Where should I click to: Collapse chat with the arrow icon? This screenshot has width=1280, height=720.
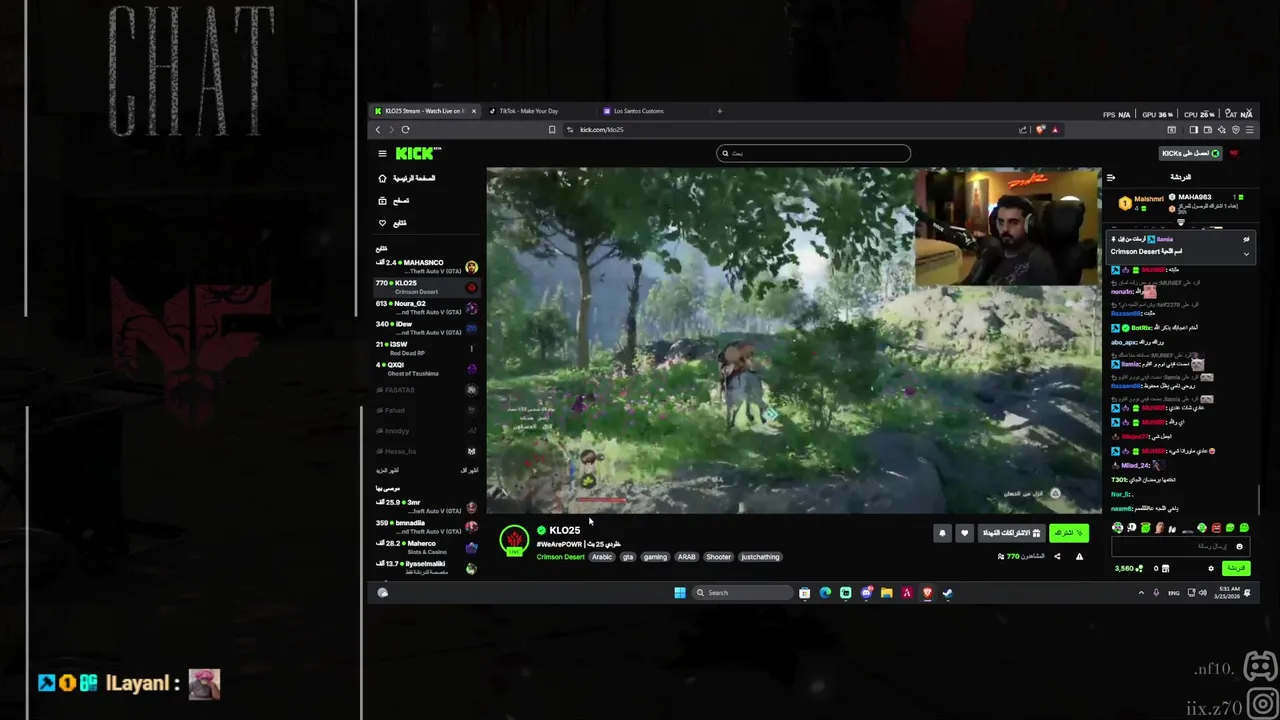point(1110,177)
